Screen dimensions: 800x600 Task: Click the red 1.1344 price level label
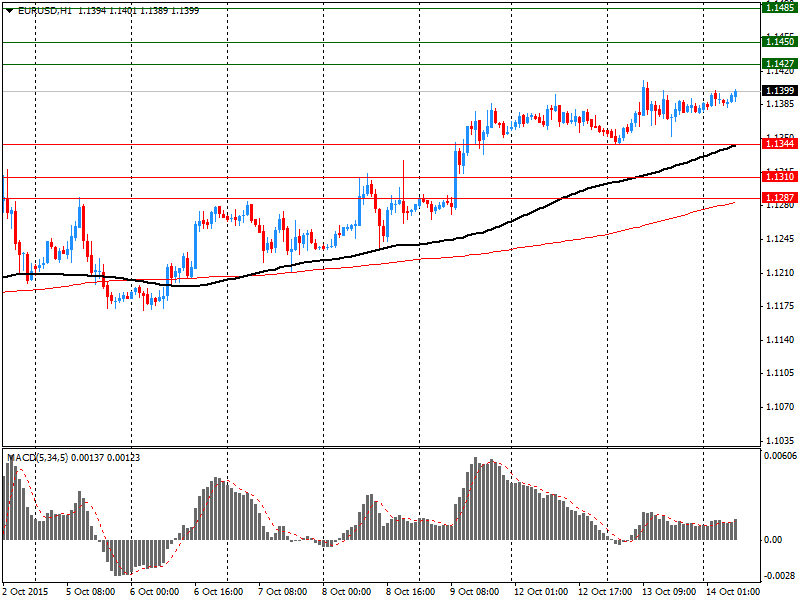point(780,144)
